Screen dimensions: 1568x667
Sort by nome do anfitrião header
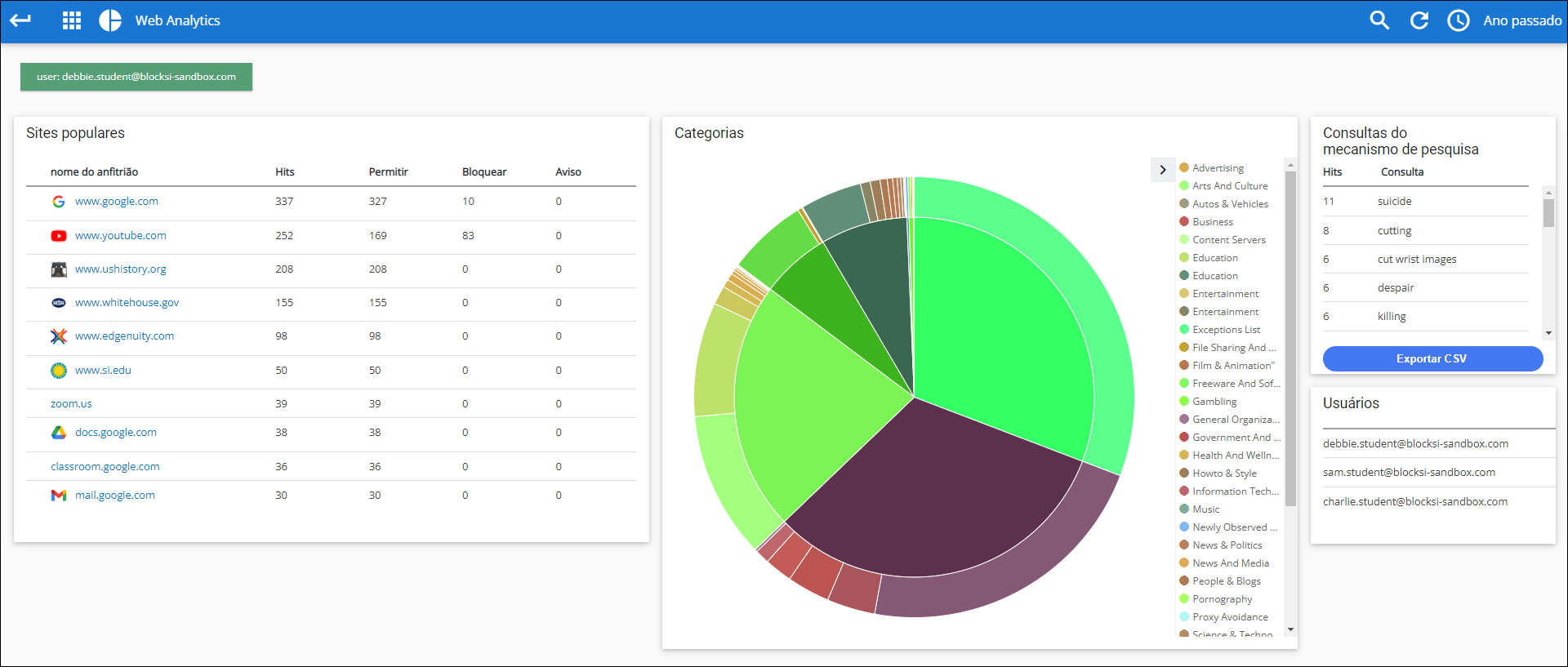point(95,172)
